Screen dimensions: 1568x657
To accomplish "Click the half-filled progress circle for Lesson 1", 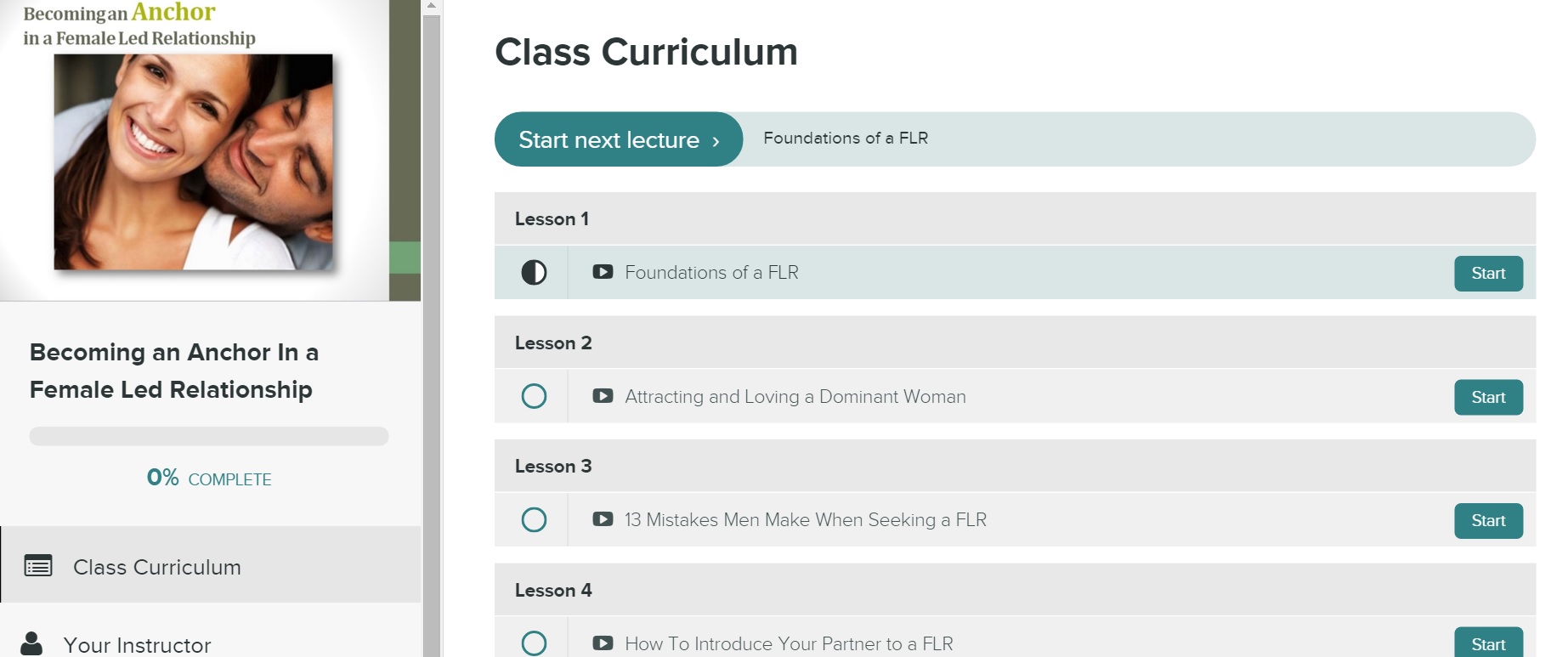I will [x=534, y=273].
